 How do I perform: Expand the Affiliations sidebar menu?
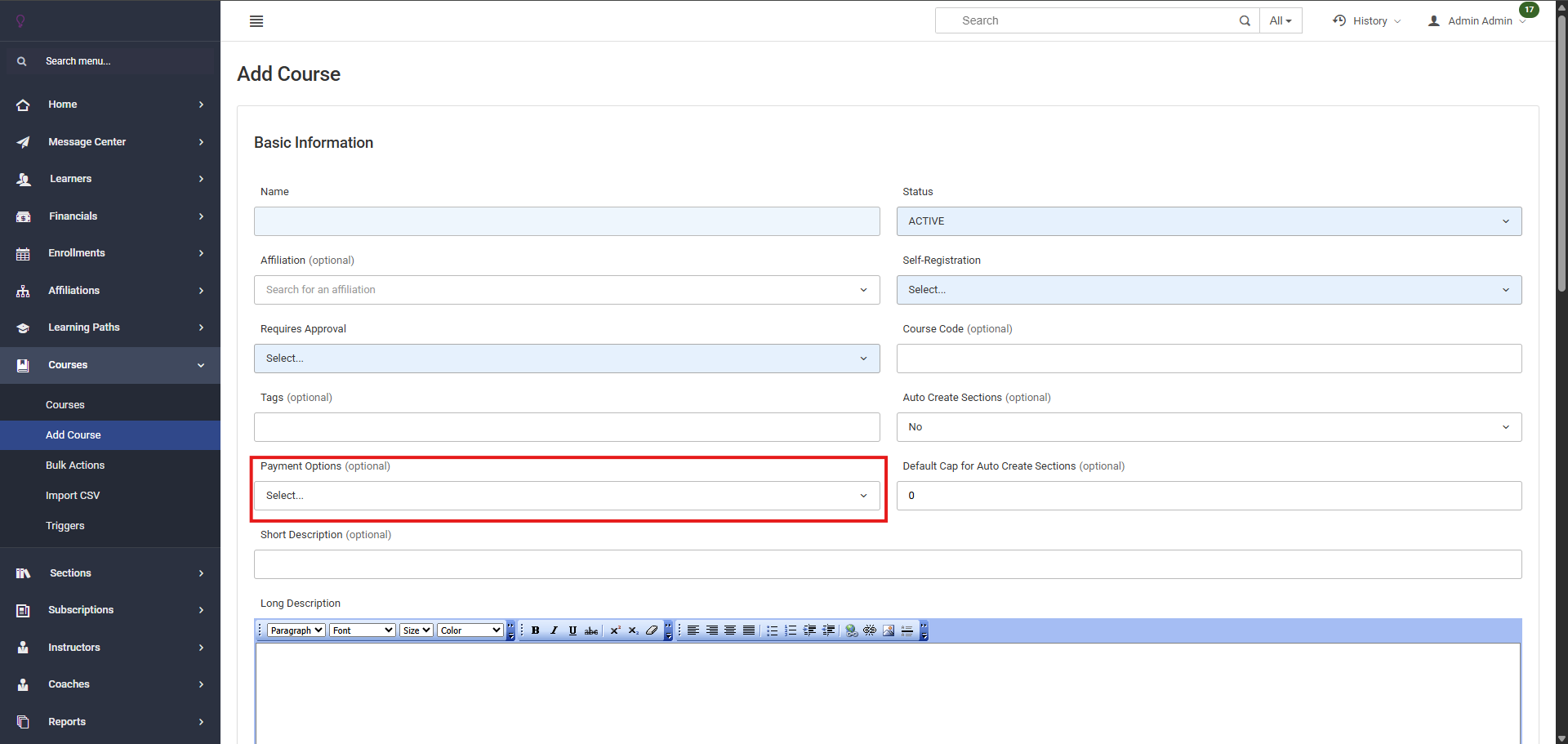(x=110, y=291)
